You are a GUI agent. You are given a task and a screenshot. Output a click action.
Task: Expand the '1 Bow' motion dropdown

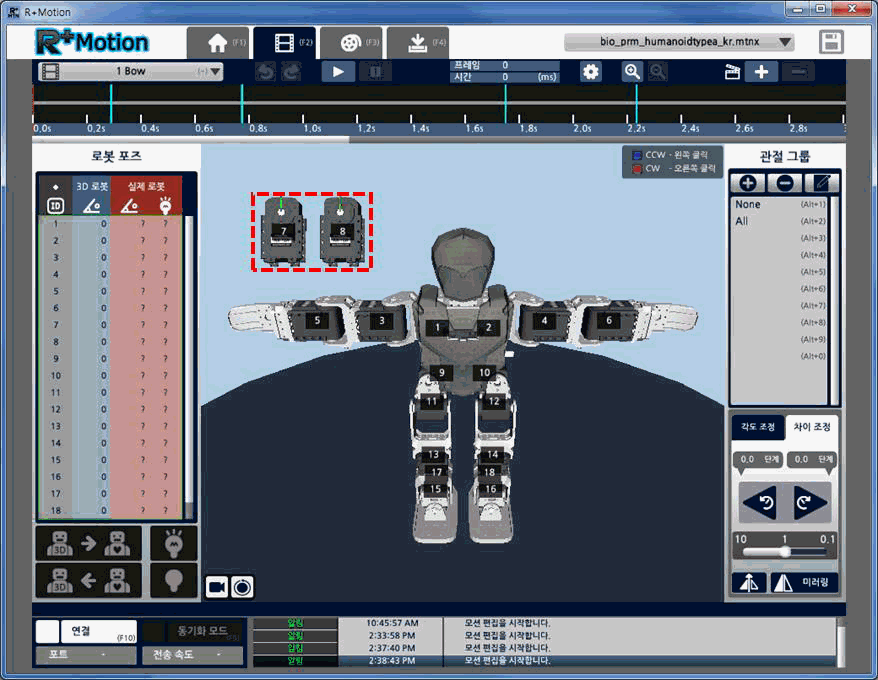tap(130, 72)
